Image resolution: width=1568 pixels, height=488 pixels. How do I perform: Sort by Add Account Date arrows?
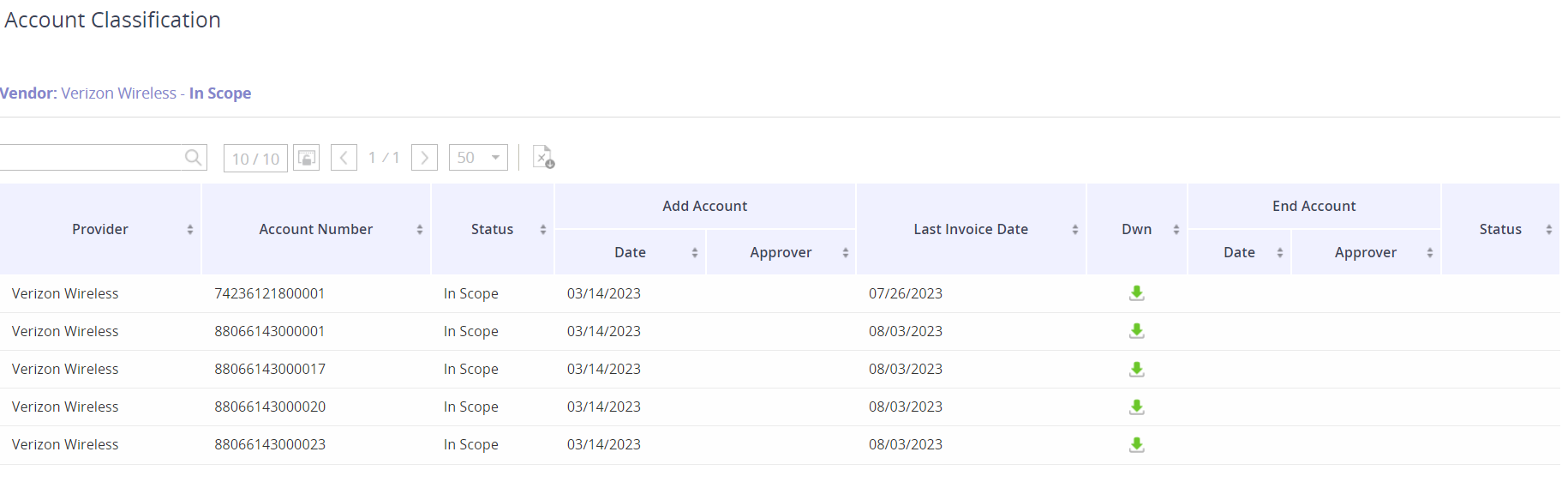(x=695, y=253)
